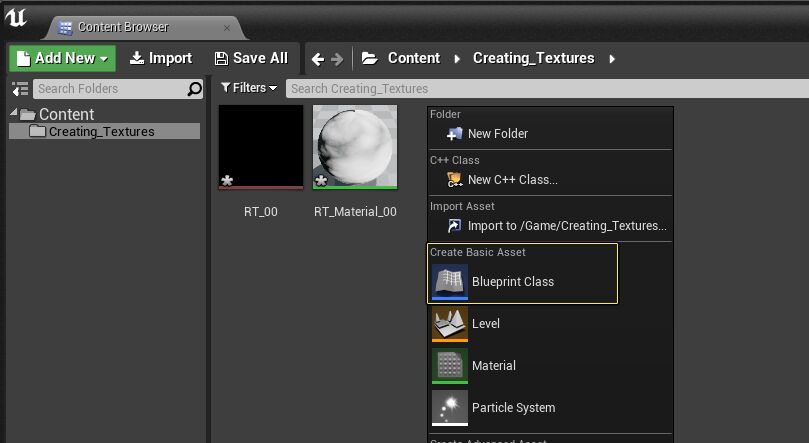Close the Content Browser tab

click(227, 28)
